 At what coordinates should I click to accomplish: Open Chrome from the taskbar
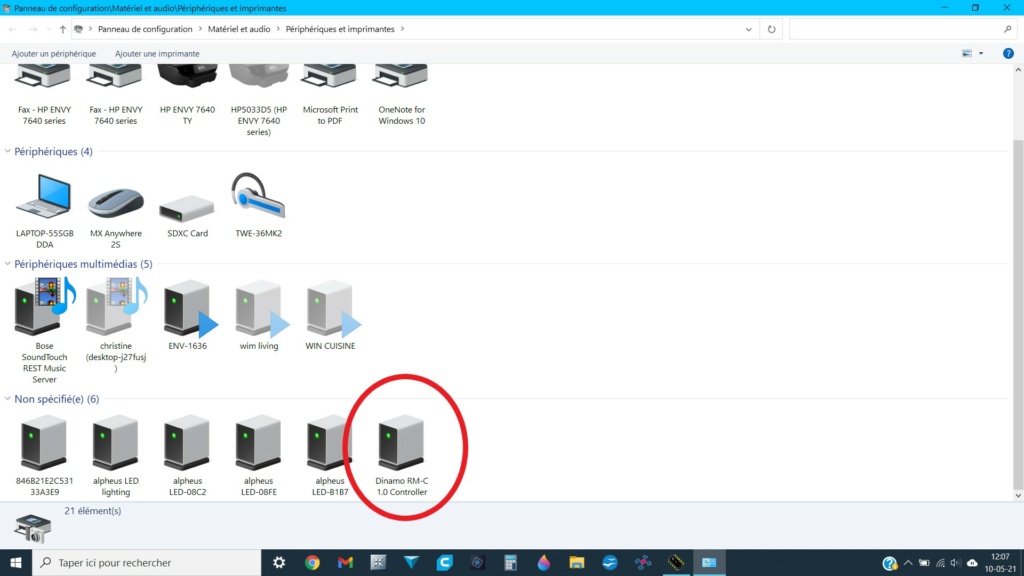pos(312,562)
